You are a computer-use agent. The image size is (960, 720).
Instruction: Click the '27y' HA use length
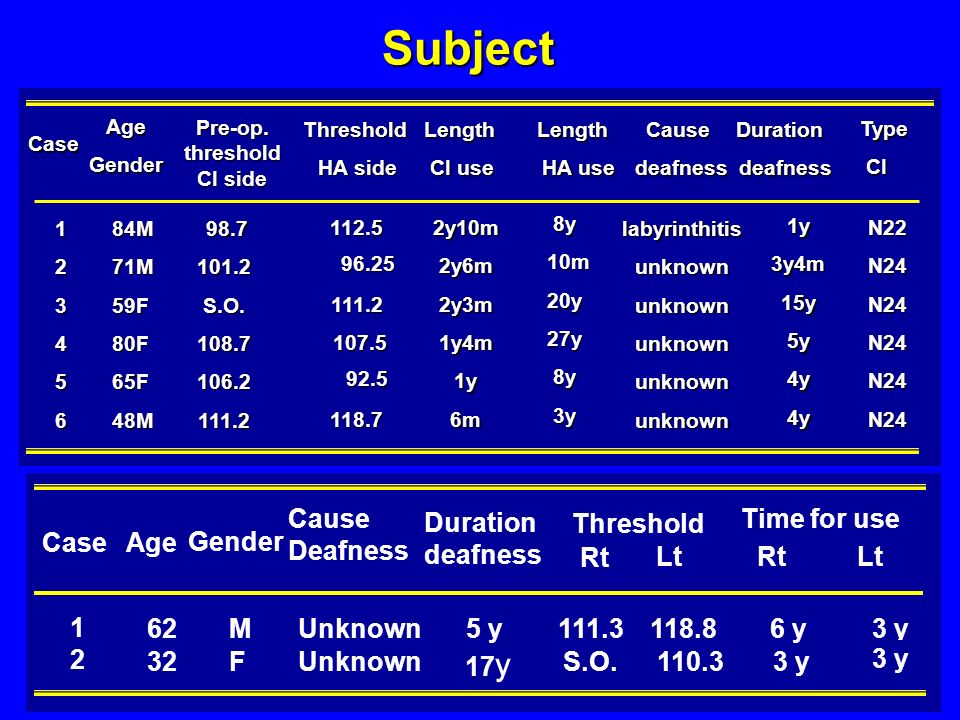pos(564,339)
